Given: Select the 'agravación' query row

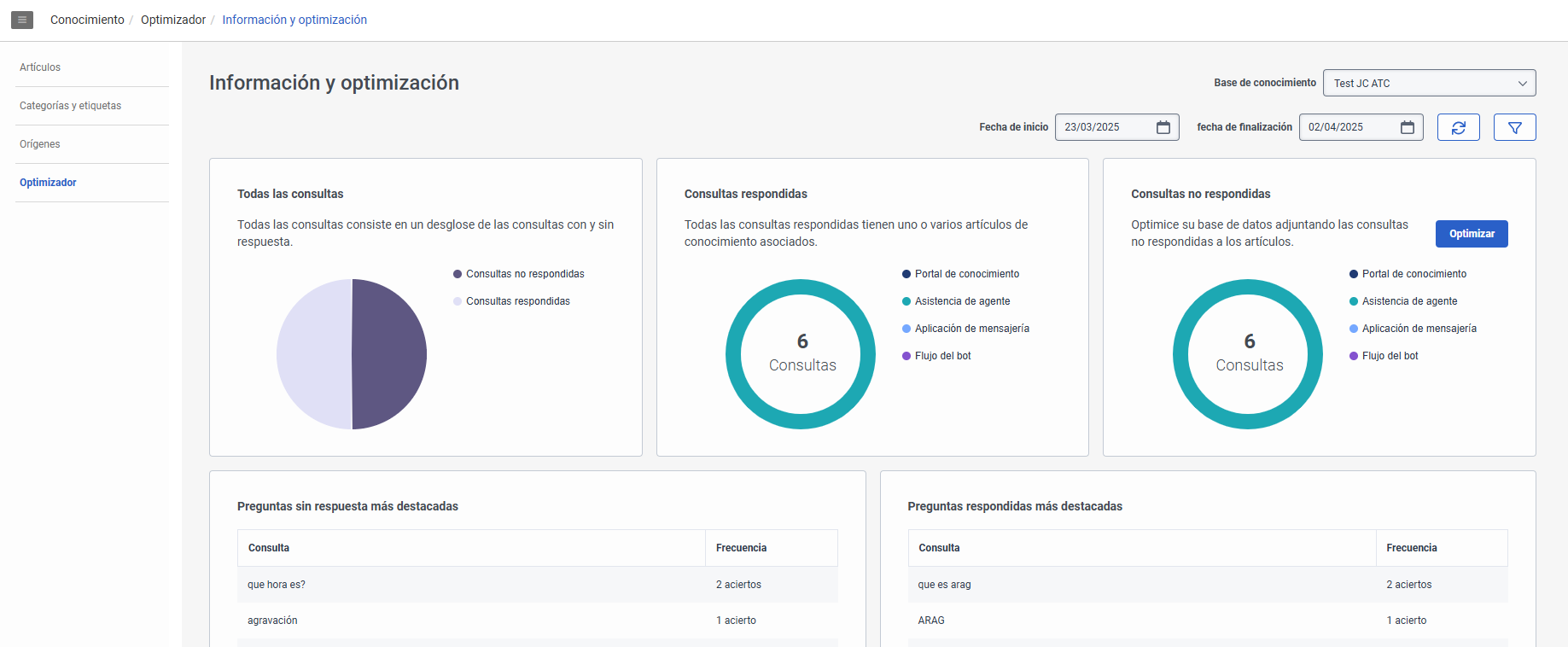Looking at the screenshot, I should (538, 621).
